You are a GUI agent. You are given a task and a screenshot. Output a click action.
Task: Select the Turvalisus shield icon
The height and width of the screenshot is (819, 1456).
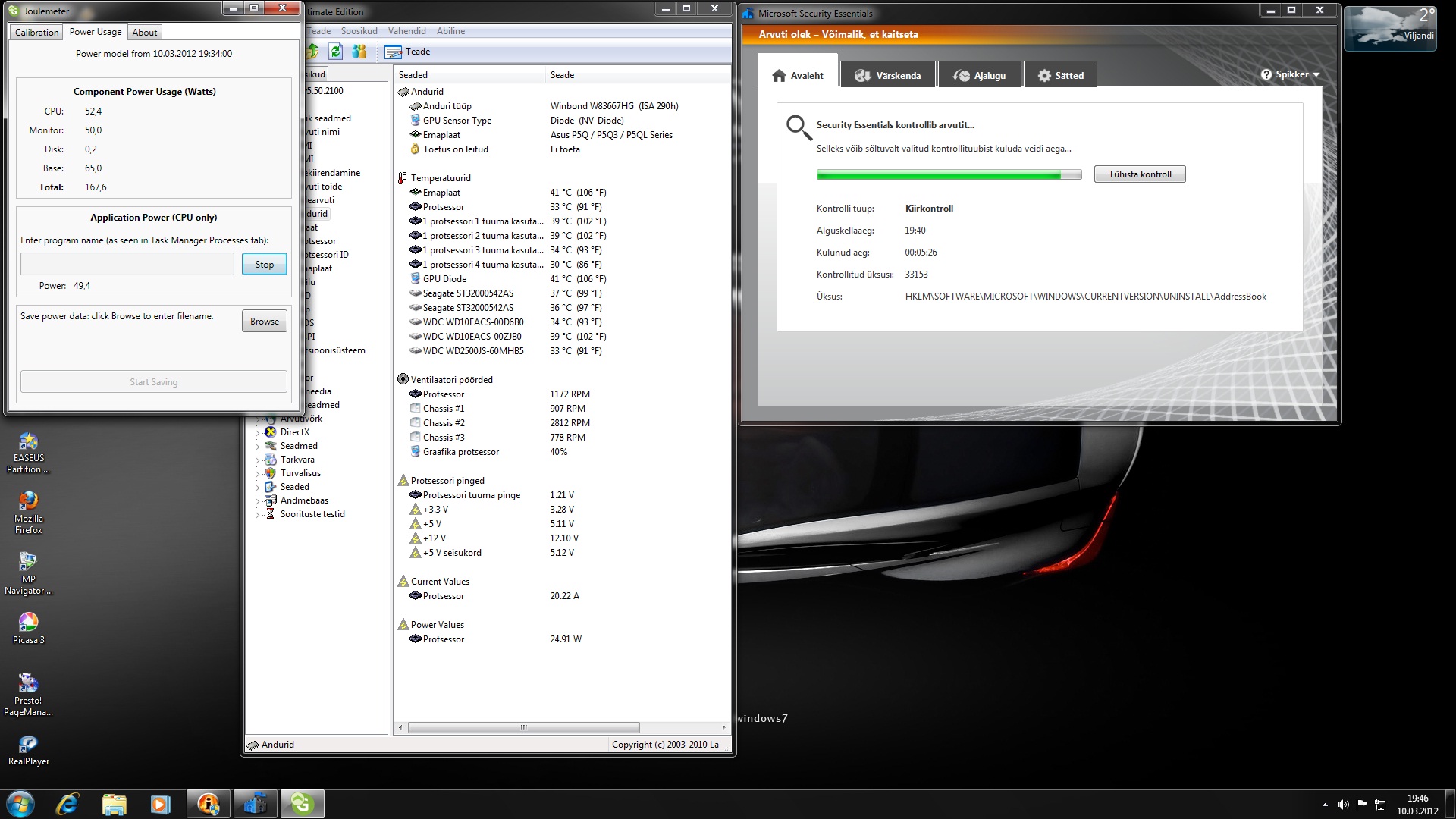[x=270, y=473]
